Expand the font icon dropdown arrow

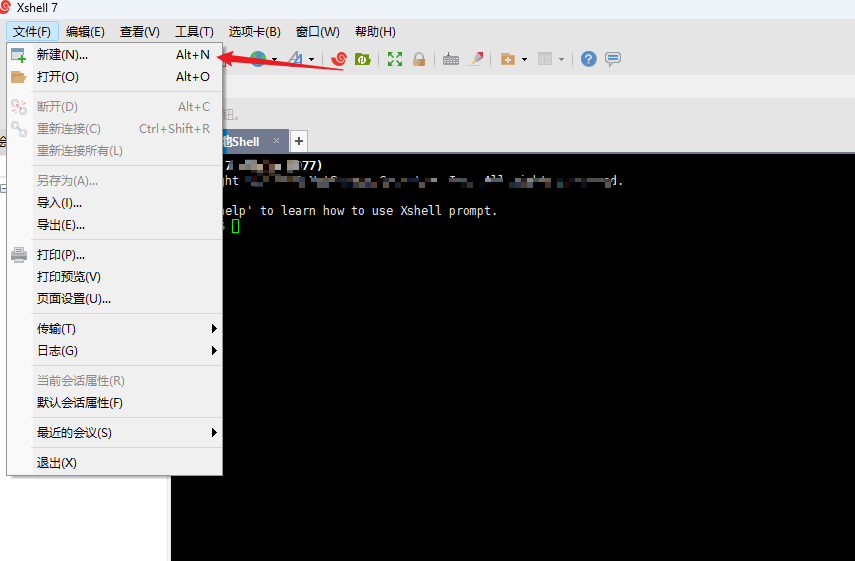311,59
